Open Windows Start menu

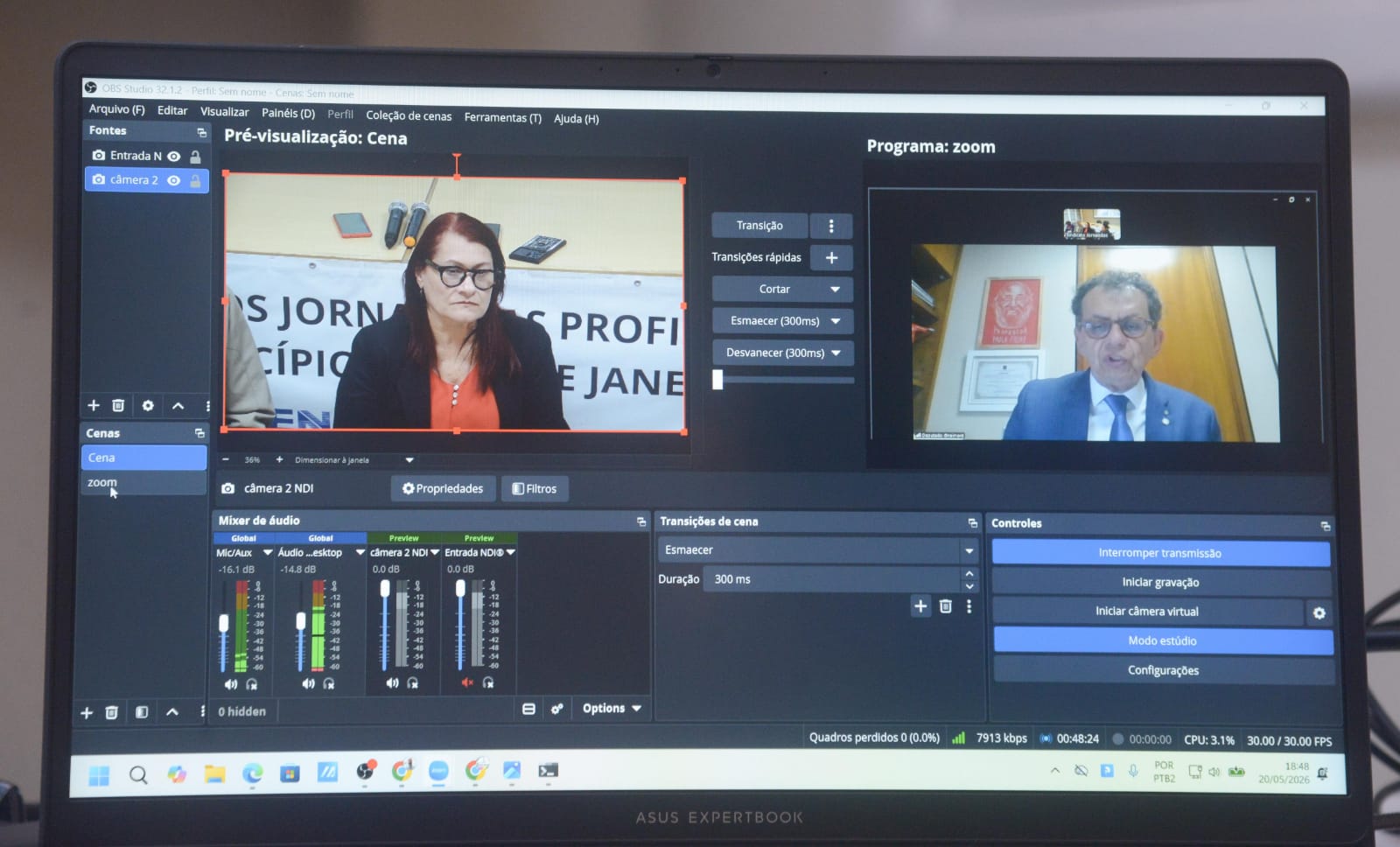click(x=99, y=775)
